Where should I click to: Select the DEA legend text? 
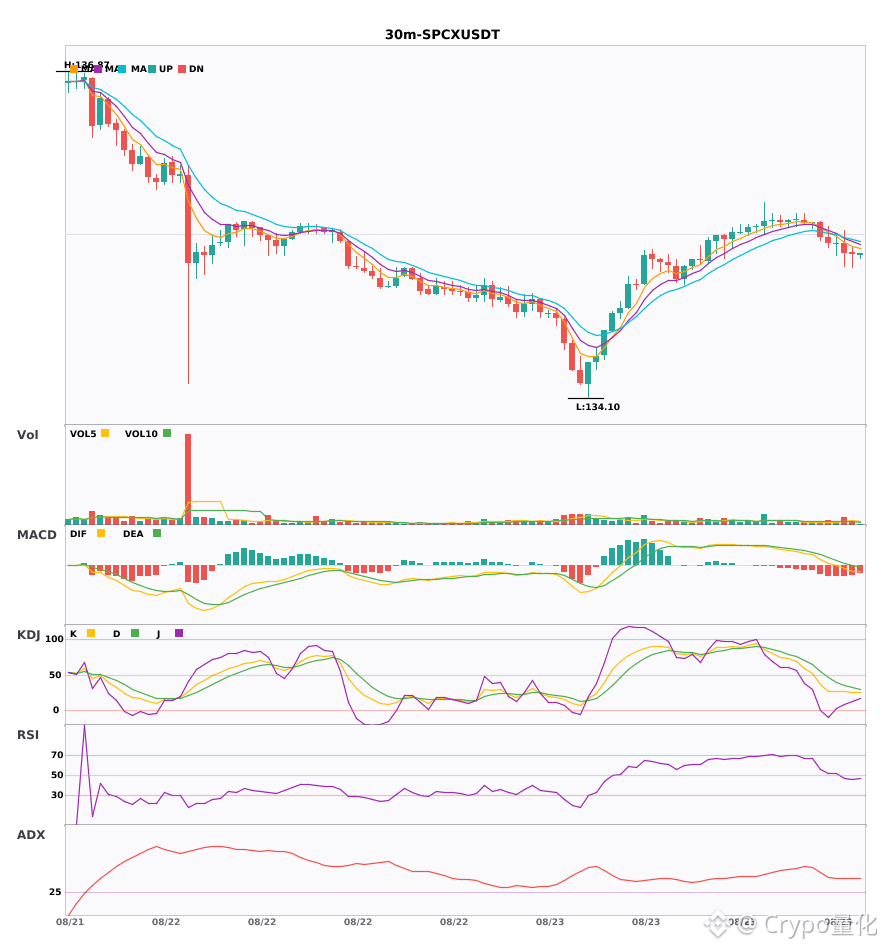(133, 534)
